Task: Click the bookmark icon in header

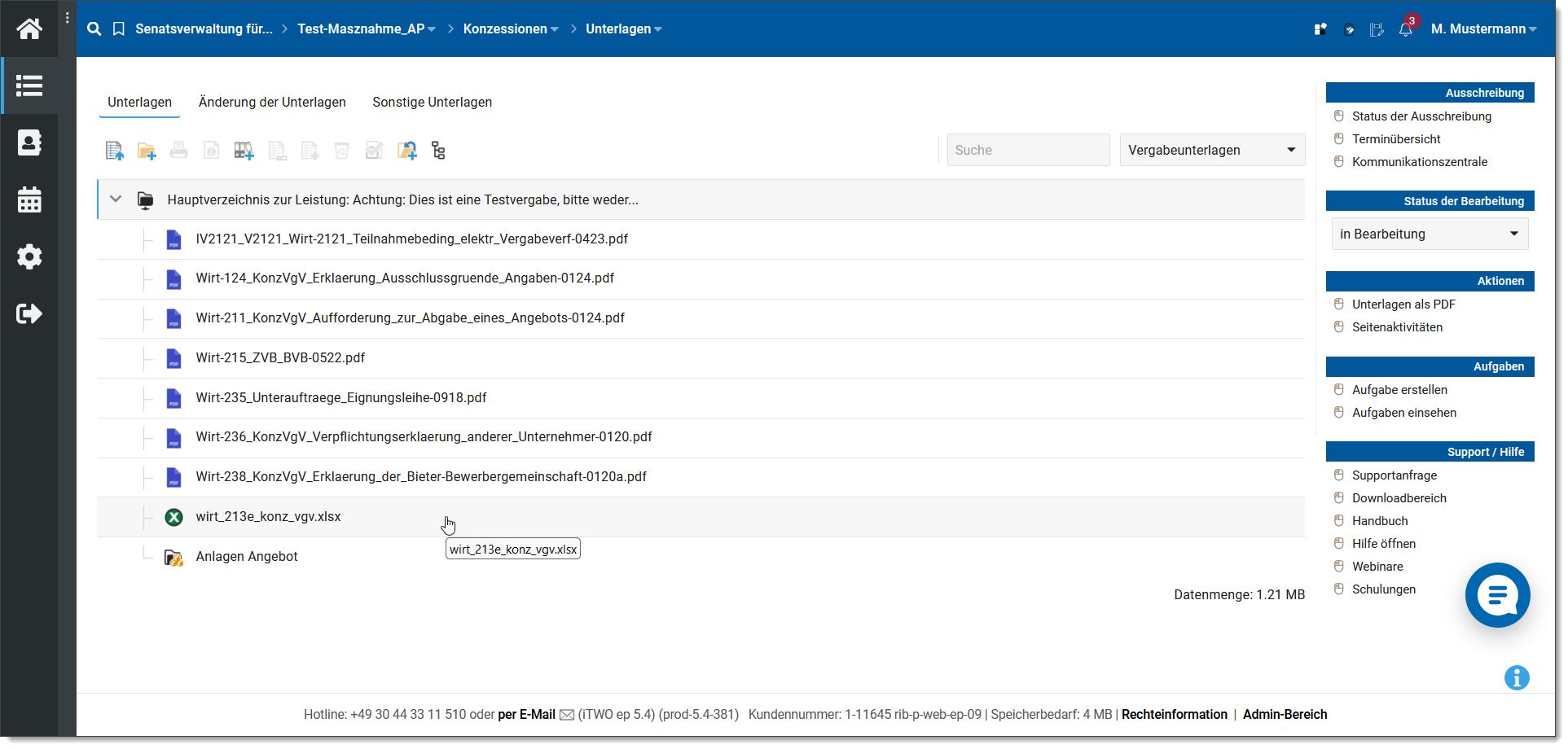Action: [x=118, y=28]
